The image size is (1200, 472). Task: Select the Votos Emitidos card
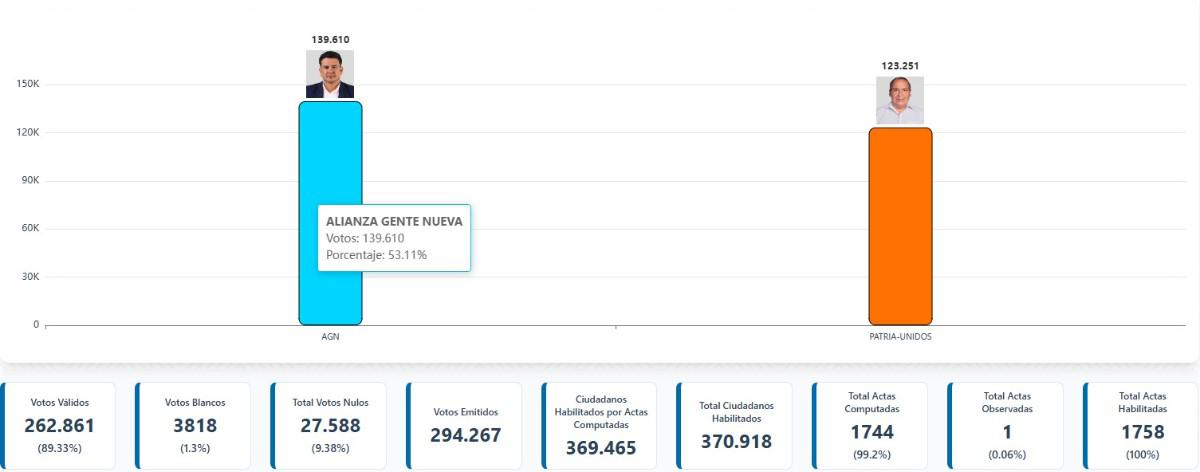click(x=465, y=426)
